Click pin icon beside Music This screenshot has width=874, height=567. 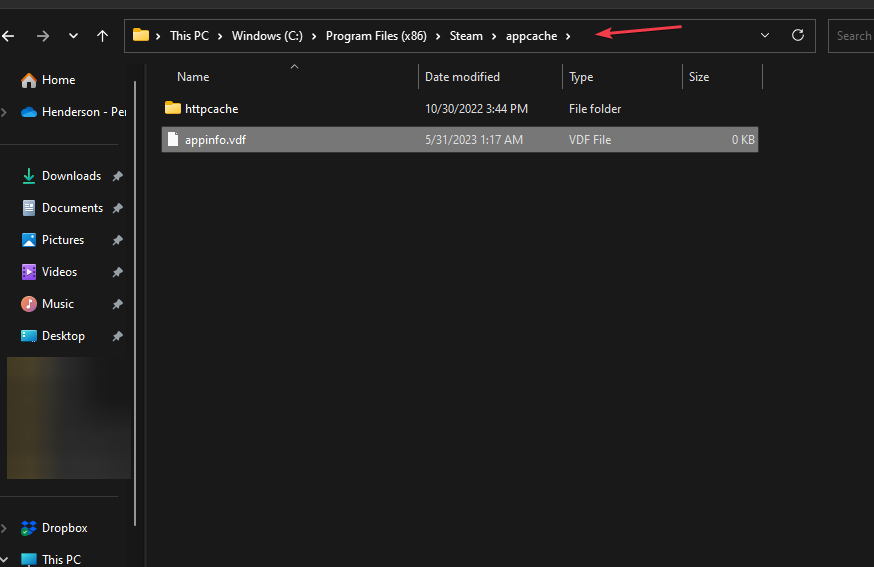point(118,304)
